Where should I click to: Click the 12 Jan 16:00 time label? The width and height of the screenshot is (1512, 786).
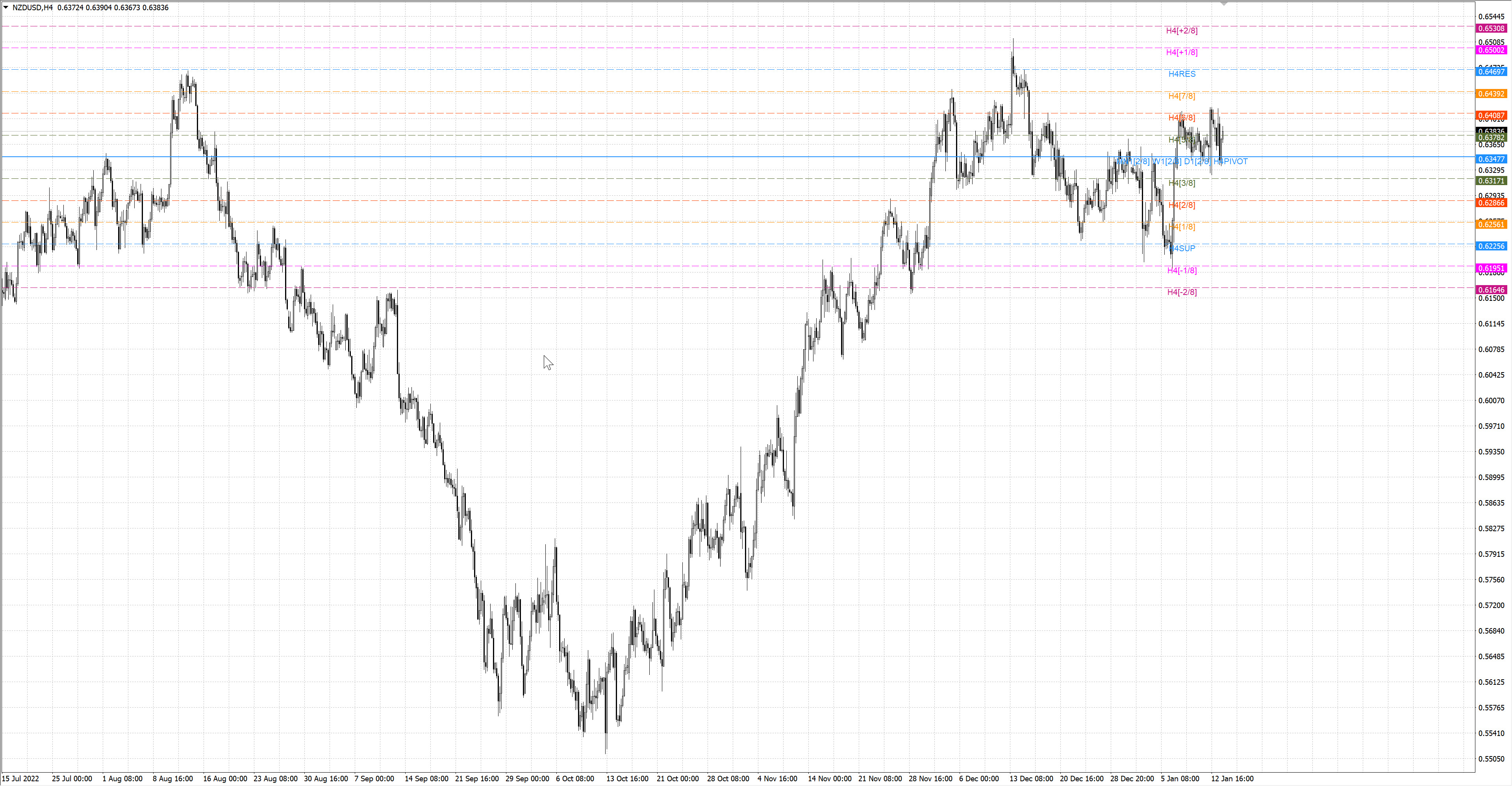tap(1232, 779)
